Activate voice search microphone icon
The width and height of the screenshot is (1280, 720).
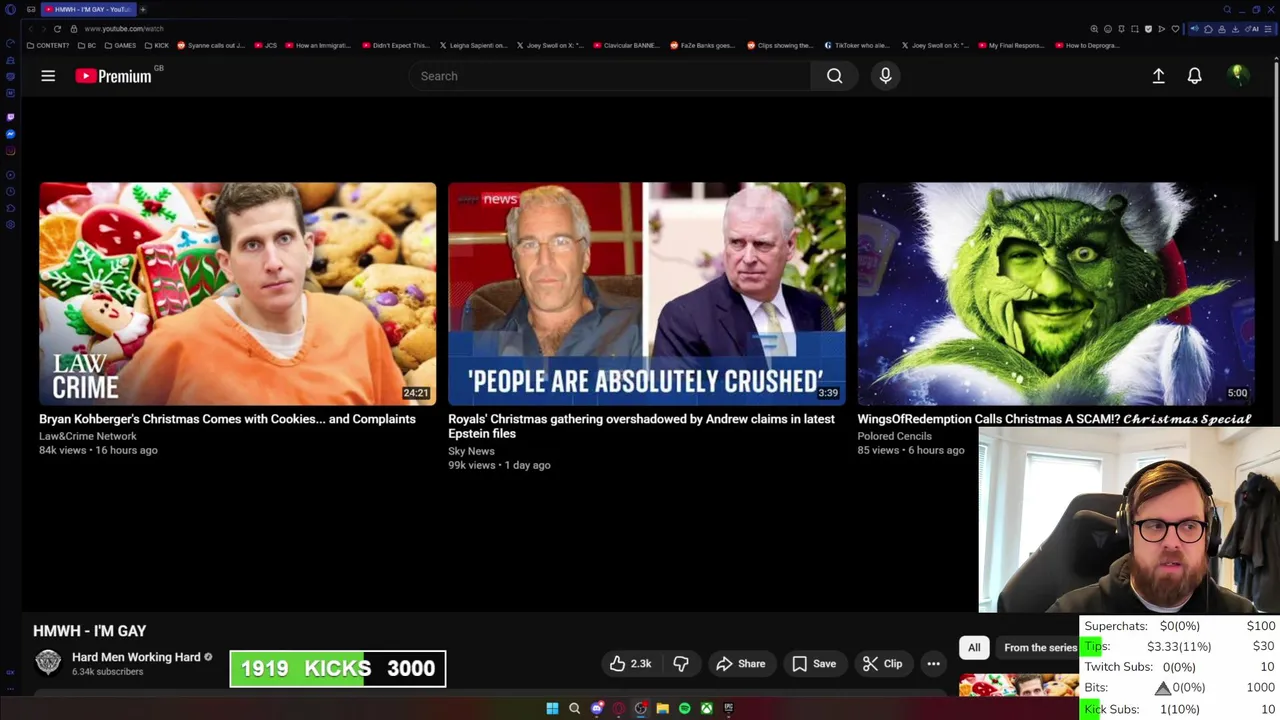coord(885,76)
